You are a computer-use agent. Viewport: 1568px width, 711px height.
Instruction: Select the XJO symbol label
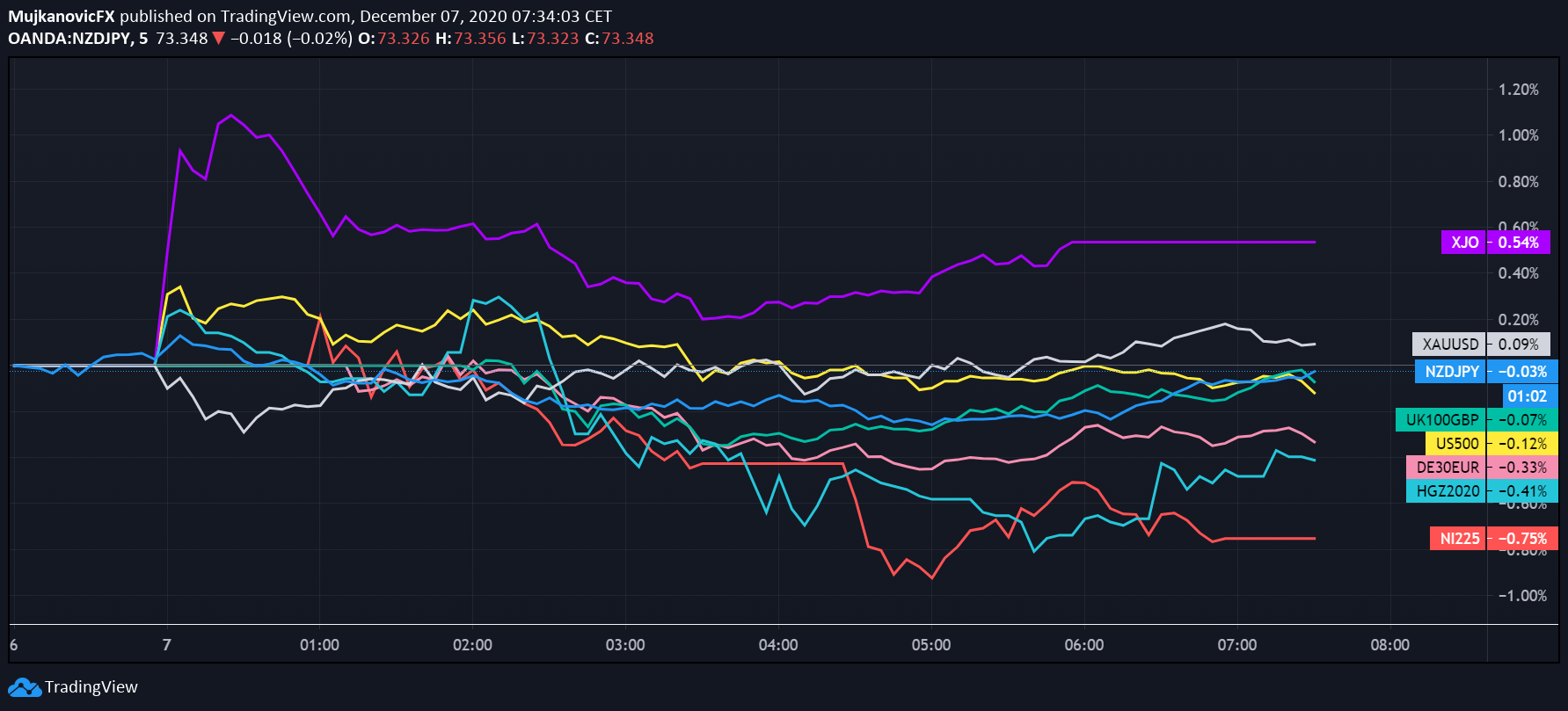pyautogui.click(x=1463, y=243)
